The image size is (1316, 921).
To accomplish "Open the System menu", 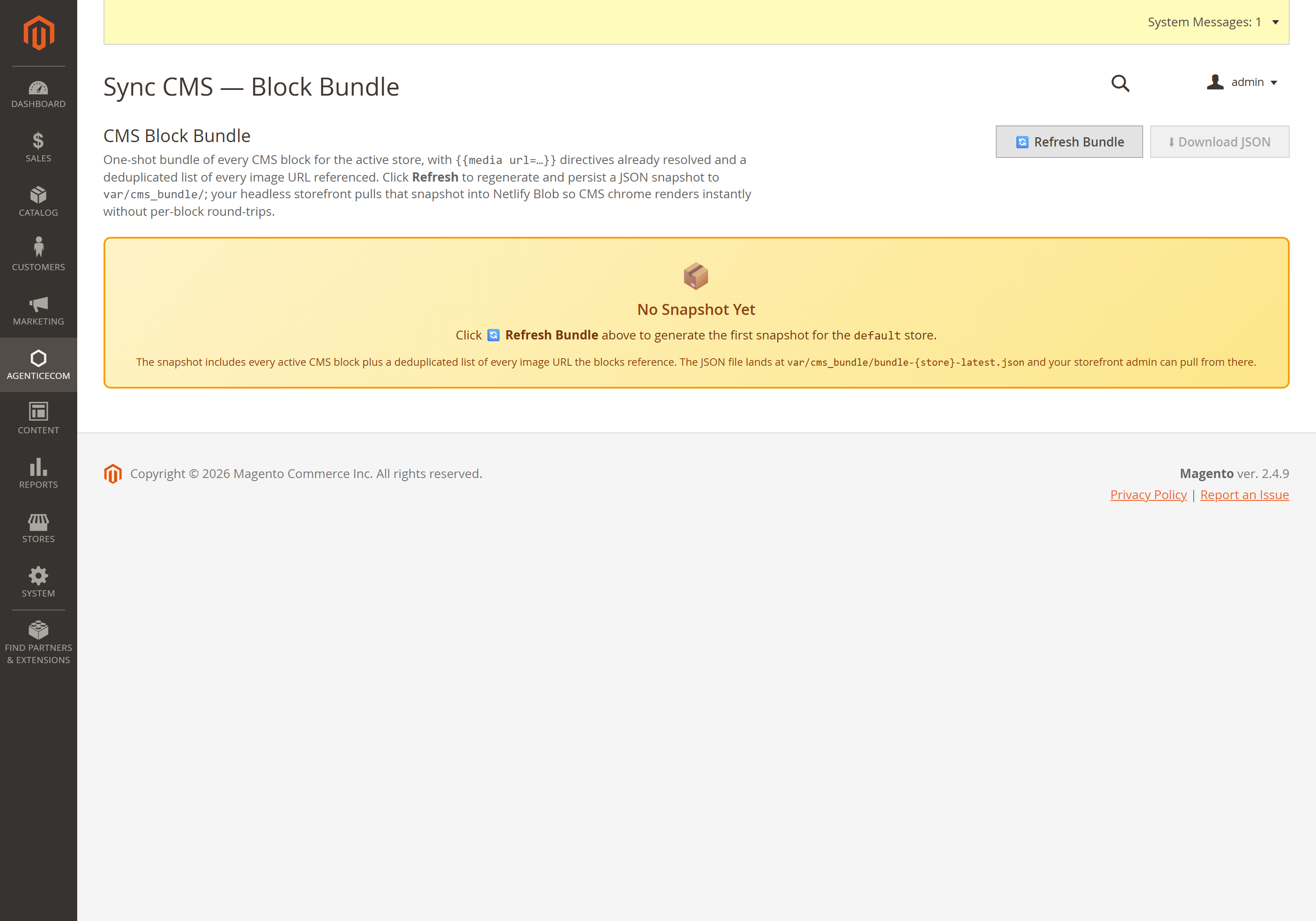I will [x=39, y=583].
